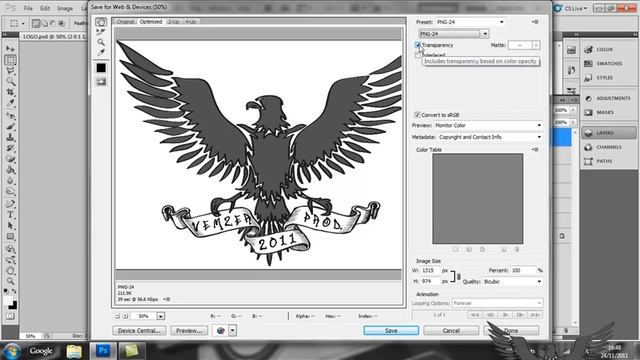The image size is (640, 360).
Task: Select the History Brush tool
Action: 10,148
